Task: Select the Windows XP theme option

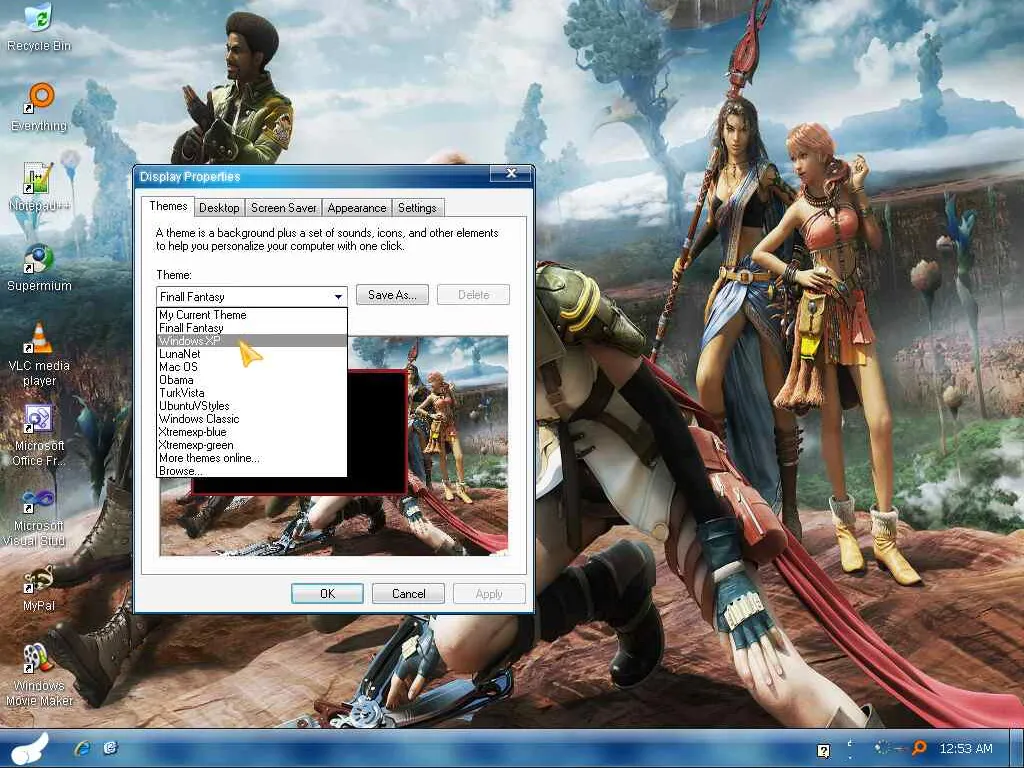Action: 251,341
